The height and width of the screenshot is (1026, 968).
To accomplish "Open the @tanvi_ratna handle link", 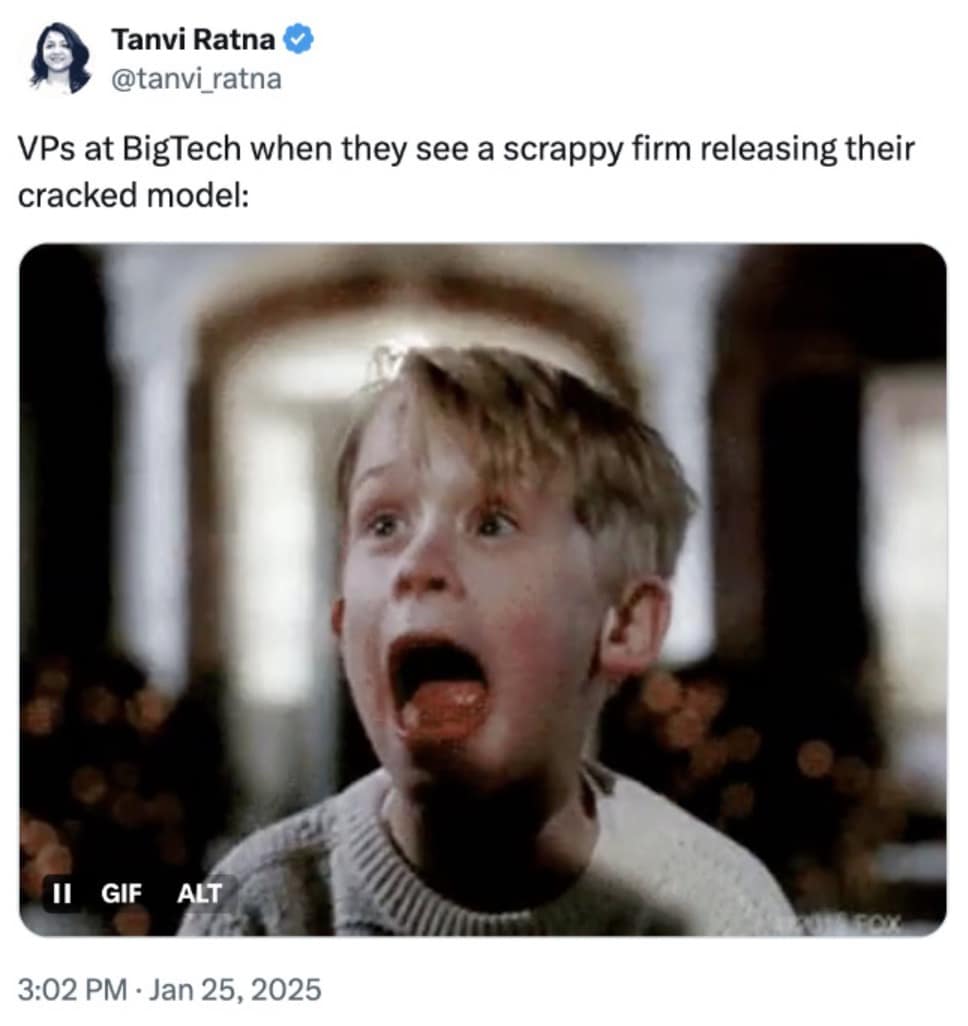I will click(196, 79).
